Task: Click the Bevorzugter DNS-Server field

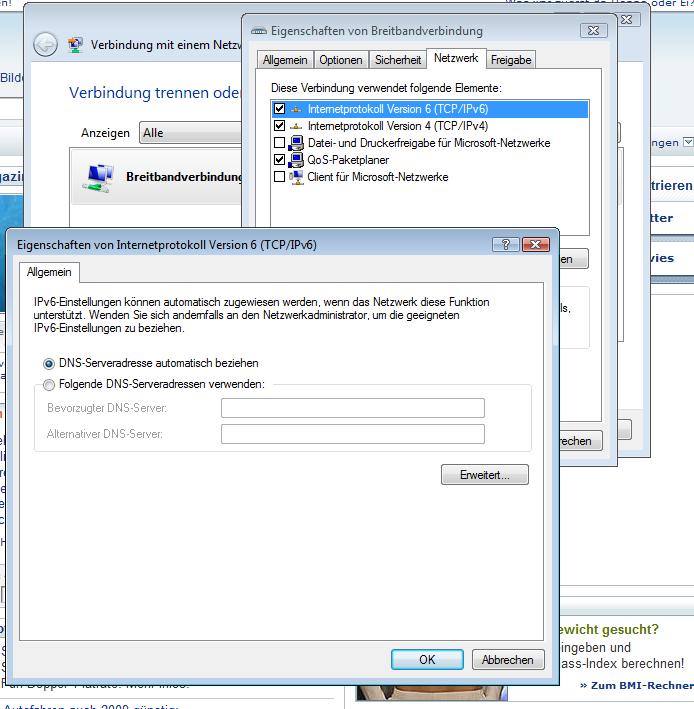Action: [353, 408]
